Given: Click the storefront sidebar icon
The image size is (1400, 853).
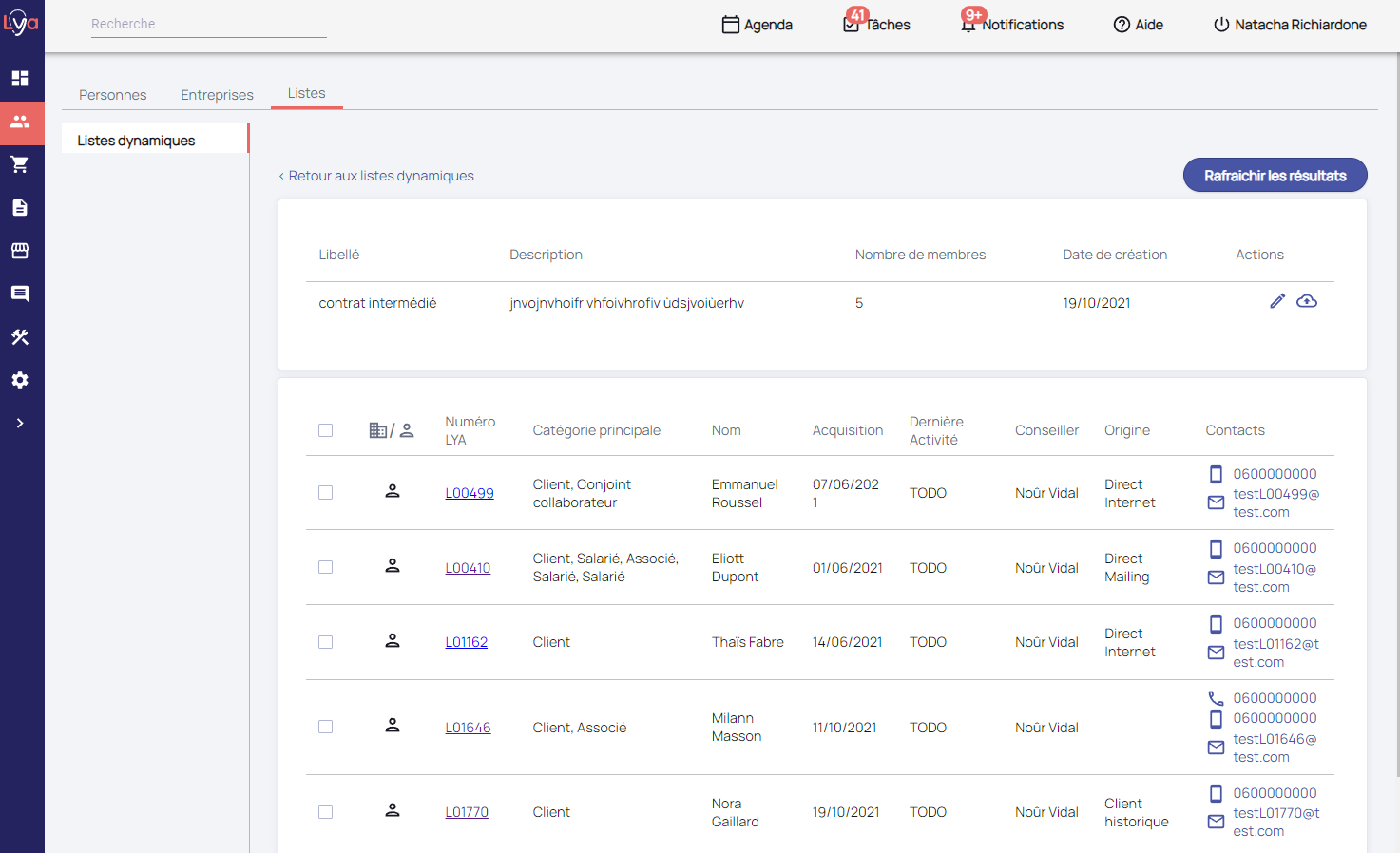Looking at the screenshot, I should pyautogui.click(x=20, y=251).
